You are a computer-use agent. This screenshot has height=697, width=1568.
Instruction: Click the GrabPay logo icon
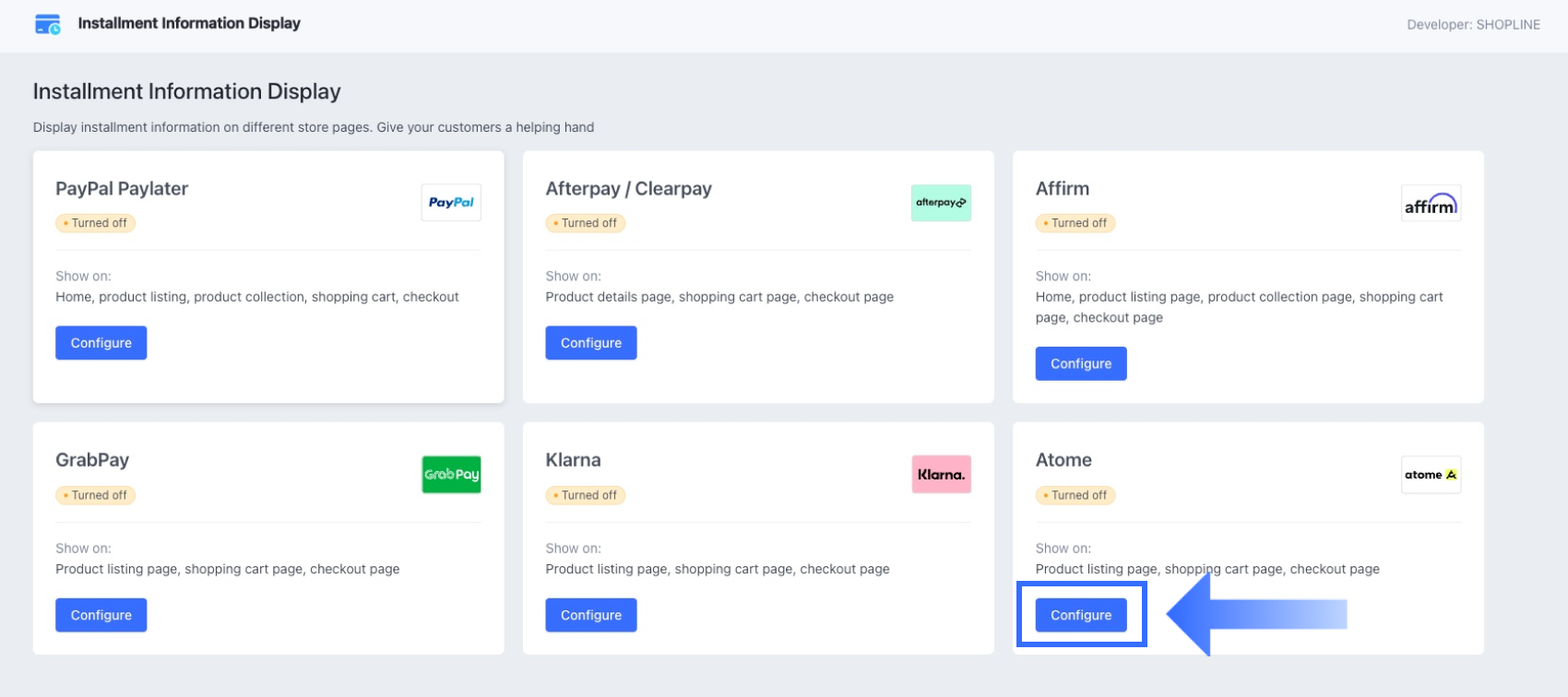click(x=451, y=475)
